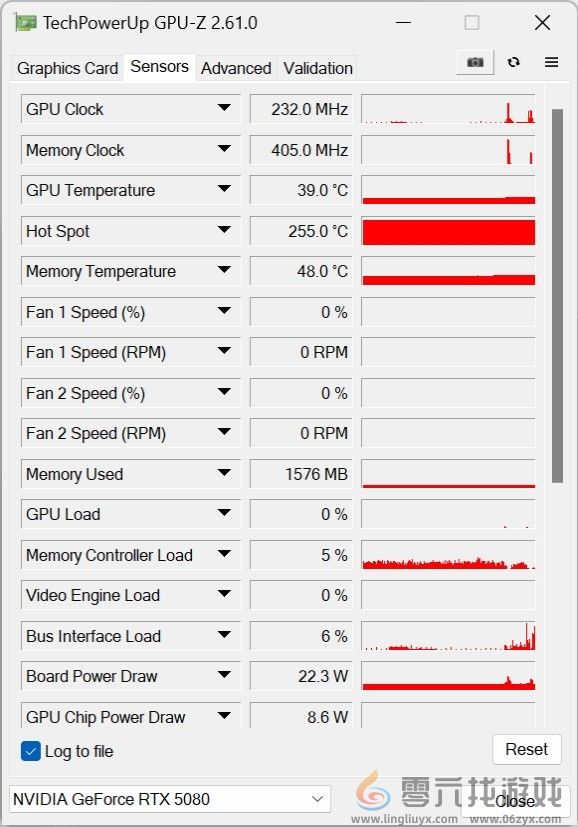Switch to the Graphics Card tab
Viewport: 578px width, 827px height.
click(66, 68)
